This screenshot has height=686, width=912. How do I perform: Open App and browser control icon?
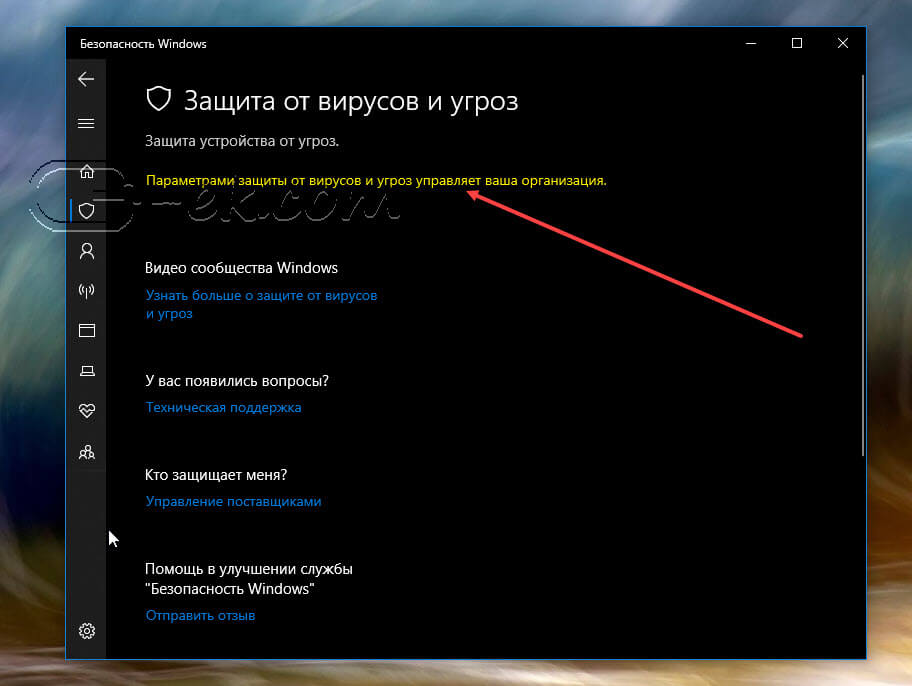click(x=87, y=331)
